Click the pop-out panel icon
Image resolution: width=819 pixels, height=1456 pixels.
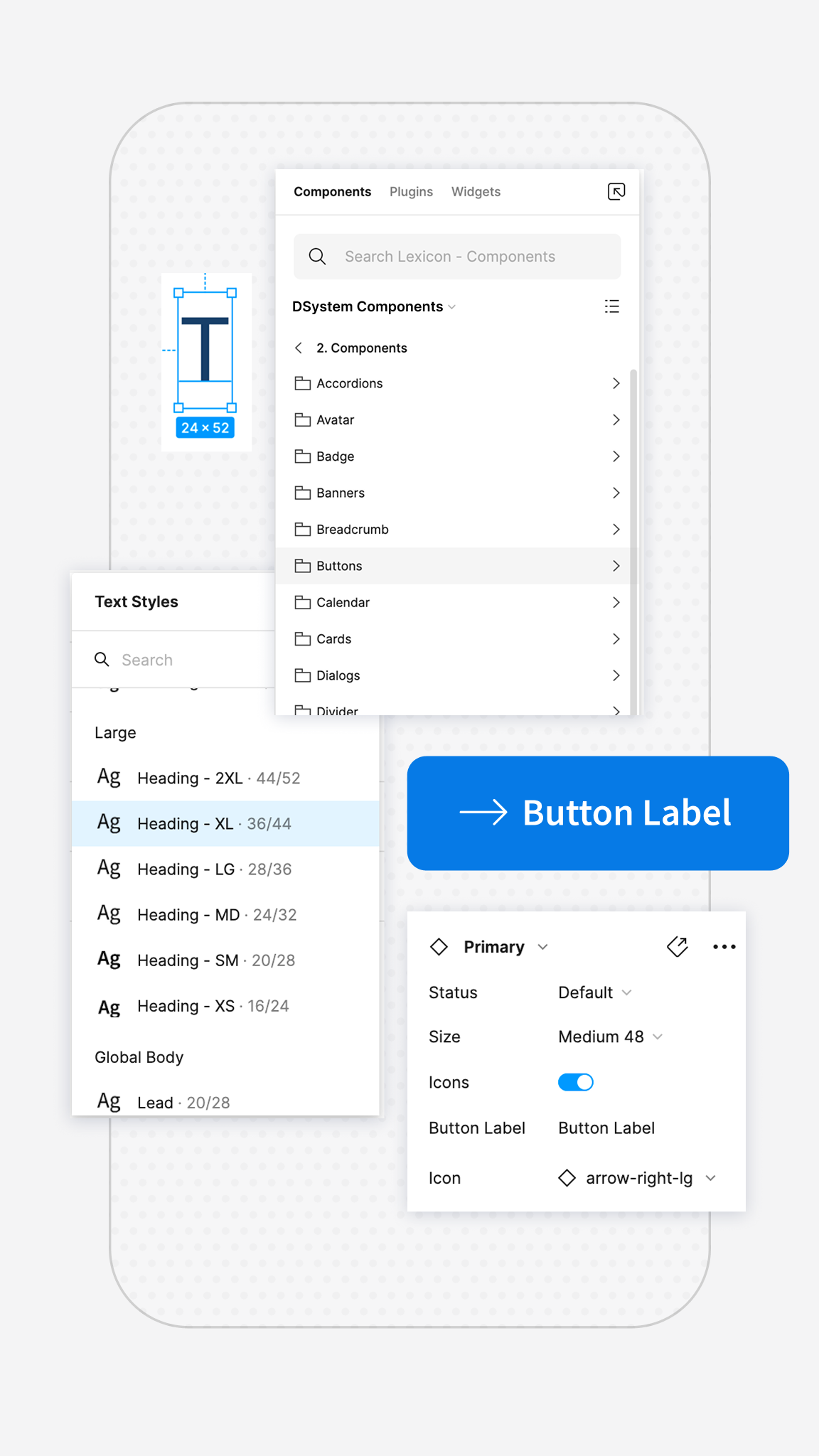tap(616, 191)
